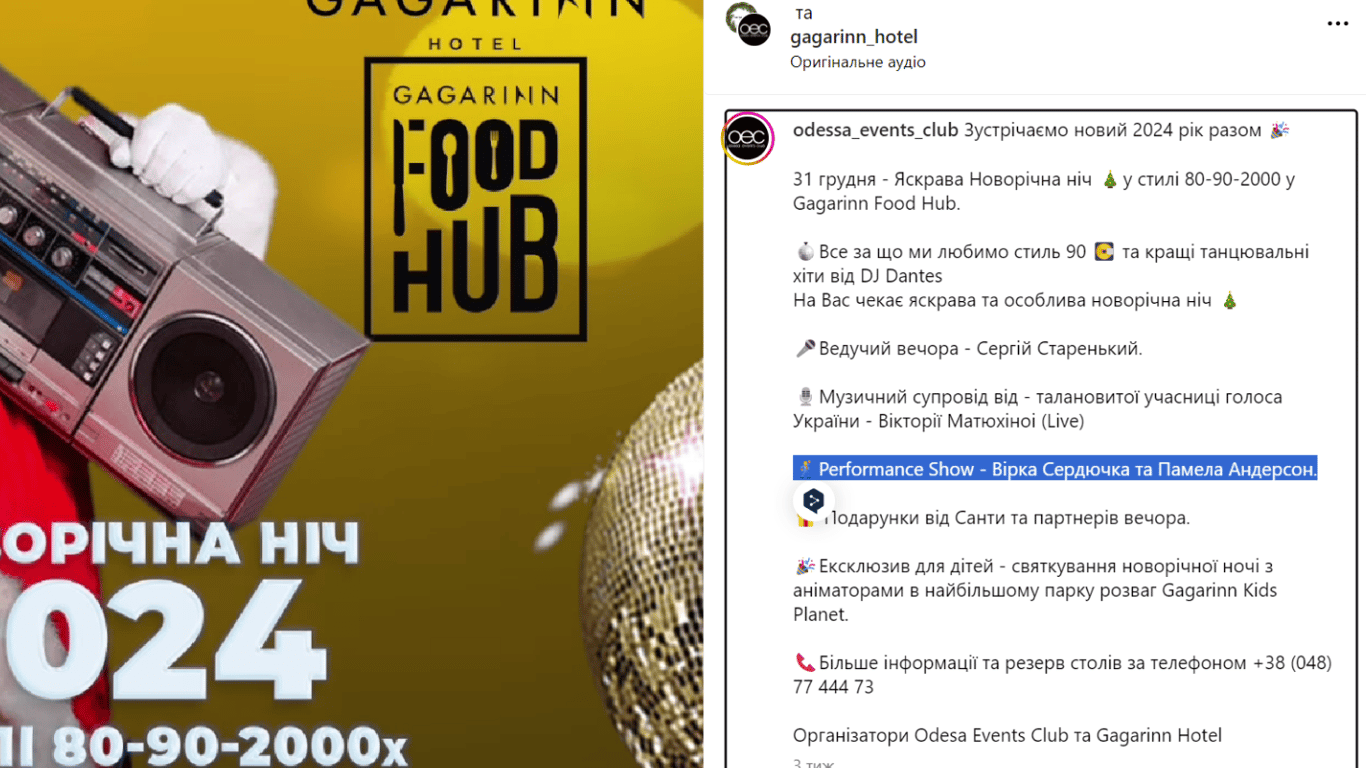Open odessa_events_club story-ring avatar in caption
Screen dimensions: 1366x768
[747, 138]
